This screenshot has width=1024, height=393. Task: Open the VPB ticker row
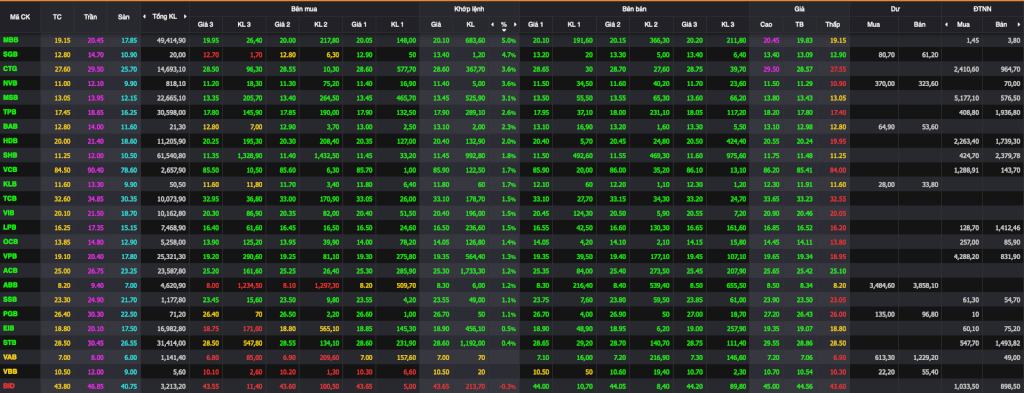pyautogui.click(x=512, y=256)
